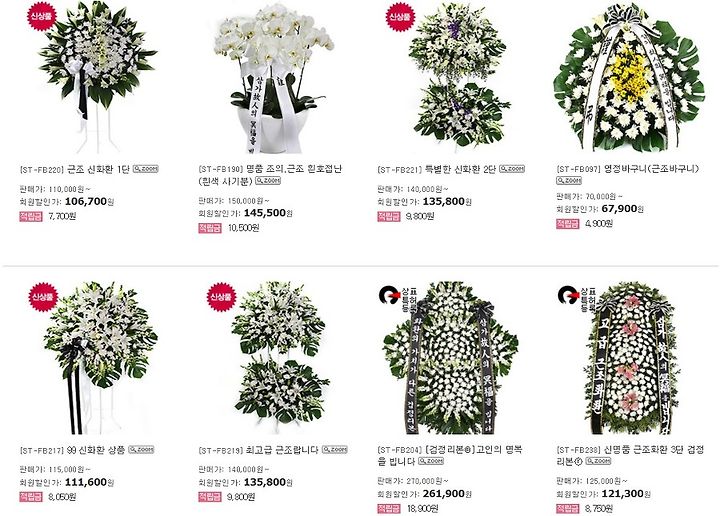The width and height of the screenshot is (720, 516).
Task: View the white orchid ST-FB190 product image
Action: coord(274,77)
